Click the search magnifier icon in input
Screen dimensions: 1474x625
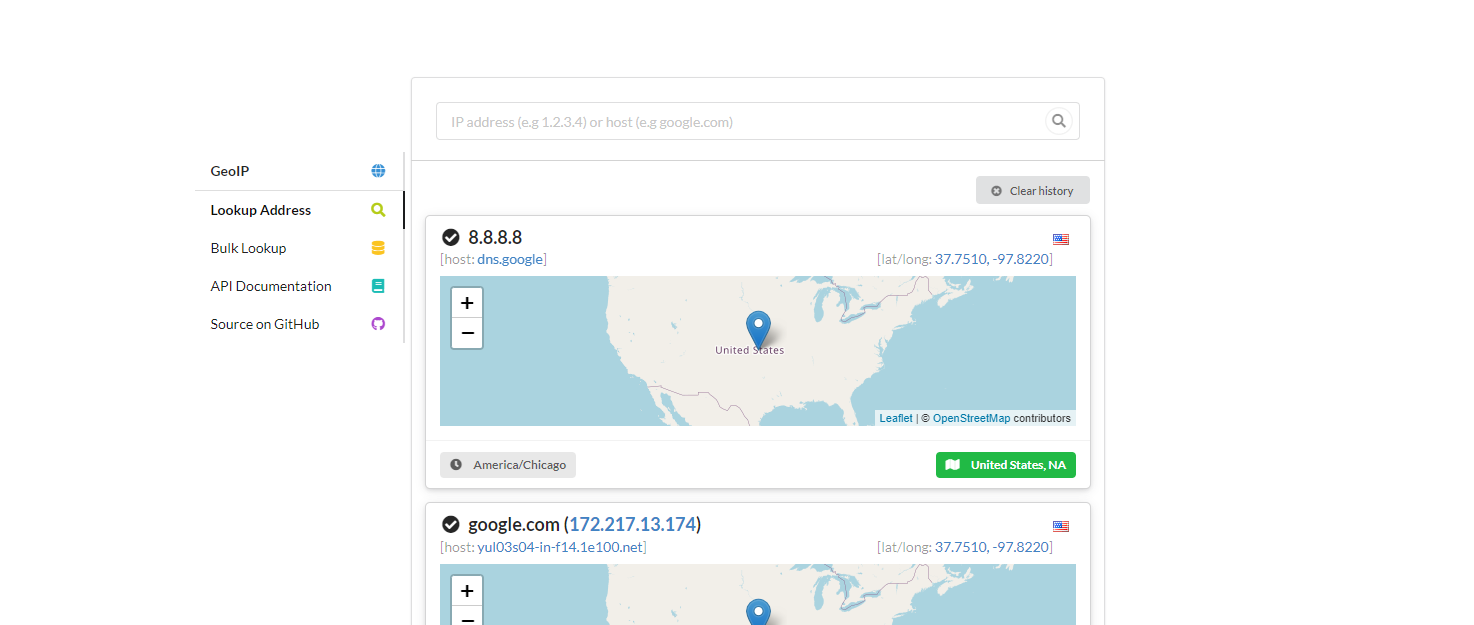coord(1058,121)
